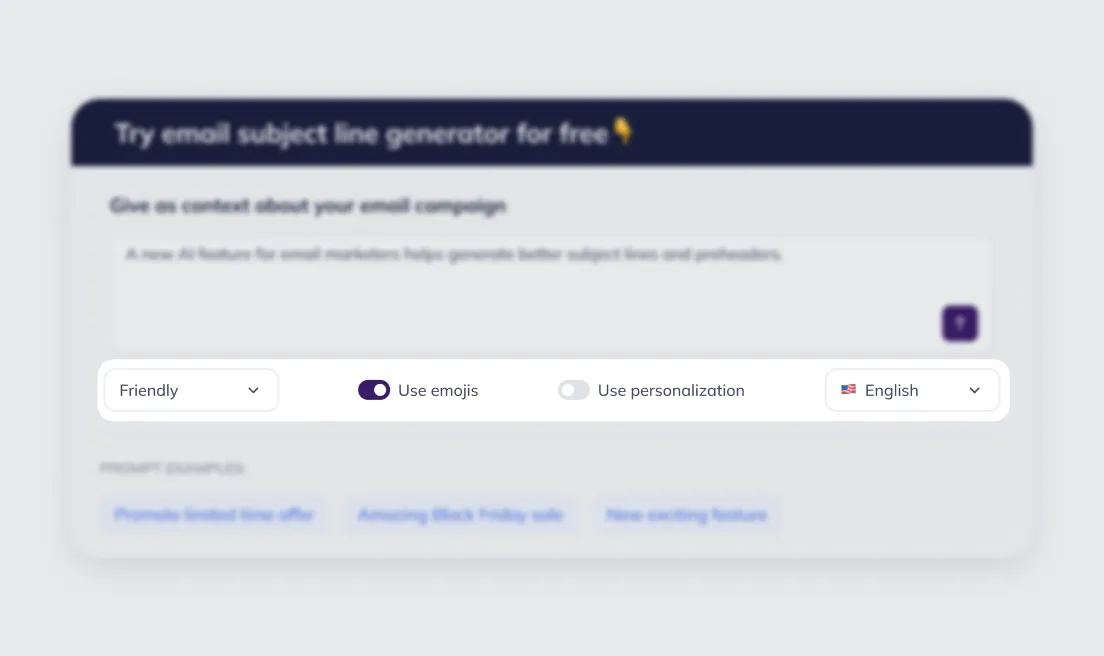Click the pointing-down hand emoji in header

pos(623,132)
